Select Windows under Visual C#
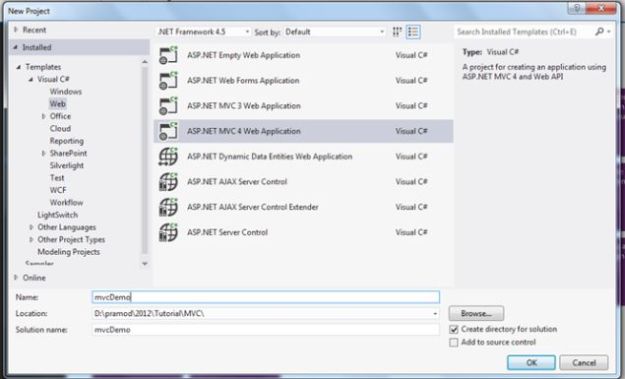 (66, 92)
